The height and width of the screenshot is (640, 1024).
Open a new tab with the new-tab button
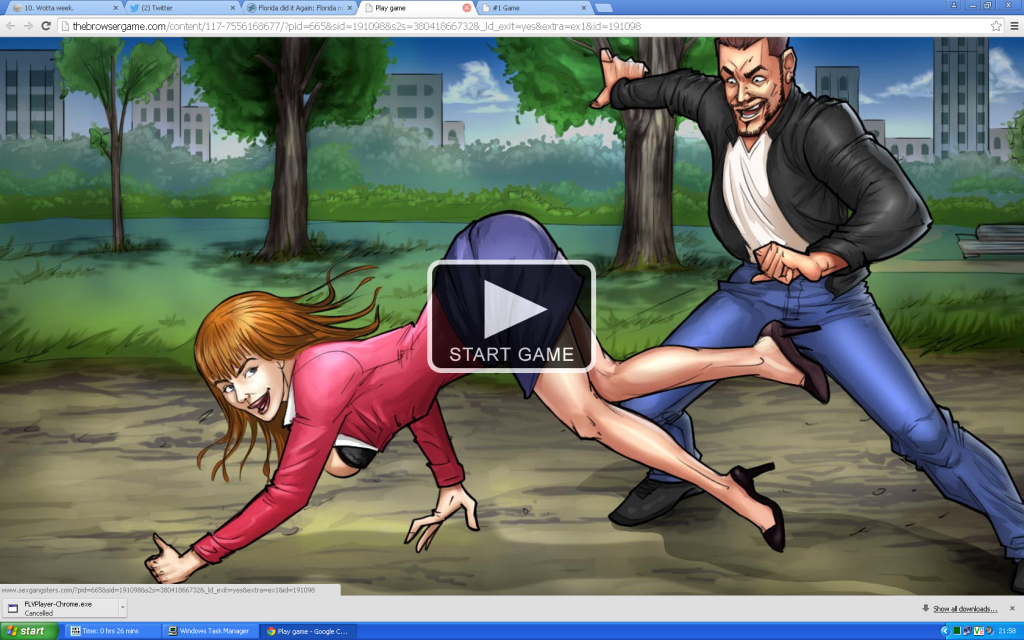pyautogui.click(x=604, y=8)
